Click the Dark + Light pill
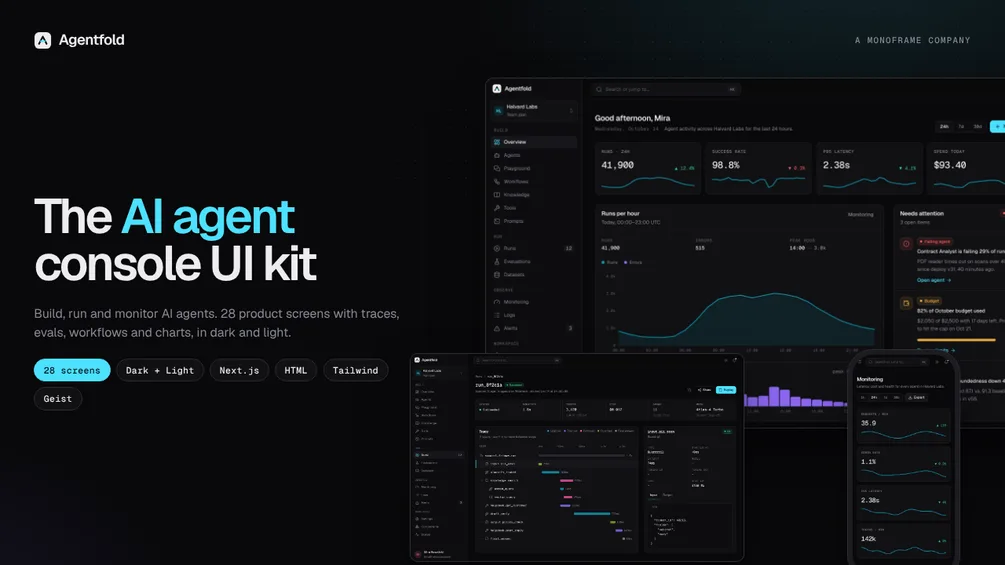The image size is (1005, 565). click(x=160, y=370)
